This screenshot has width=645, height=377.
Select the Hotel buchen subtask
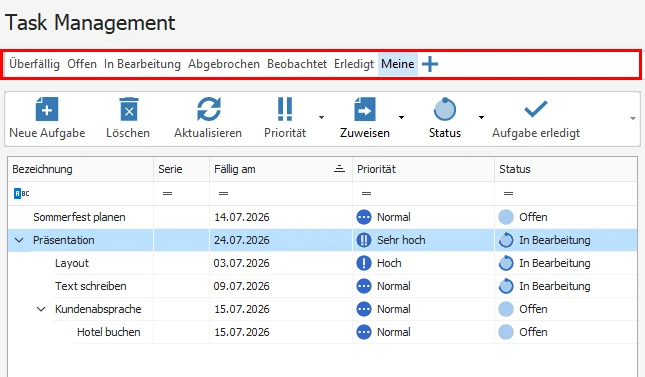[x=109, y=332]
